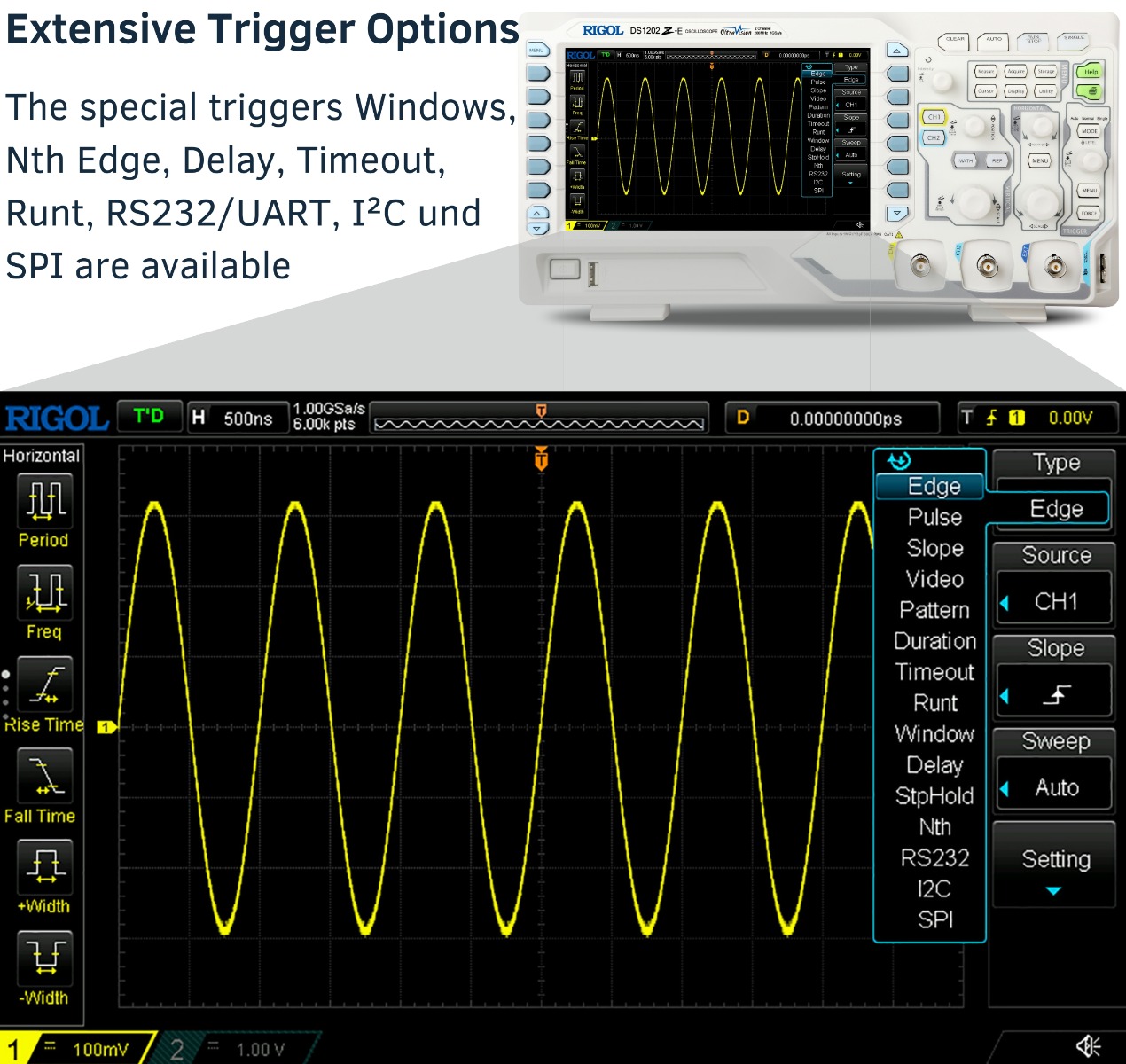Toggle the MATH key on the front panel
This screenshot has height=1064, width=1126.
click(x=966, y=161)
